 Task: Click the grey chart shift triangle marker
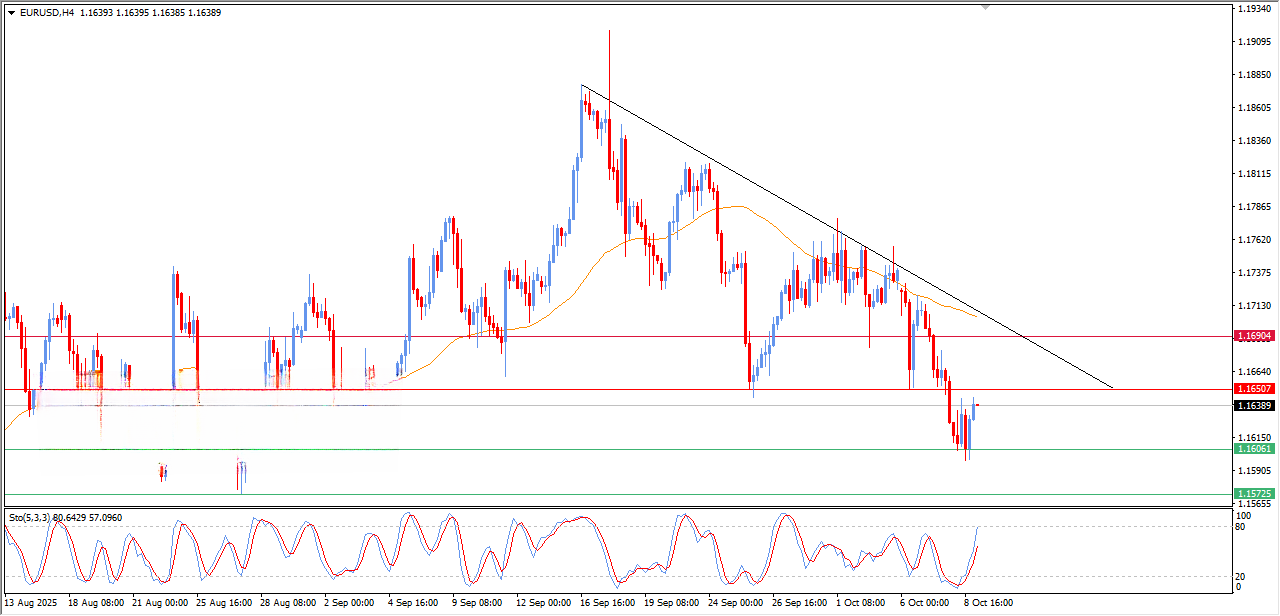point(986,7)
